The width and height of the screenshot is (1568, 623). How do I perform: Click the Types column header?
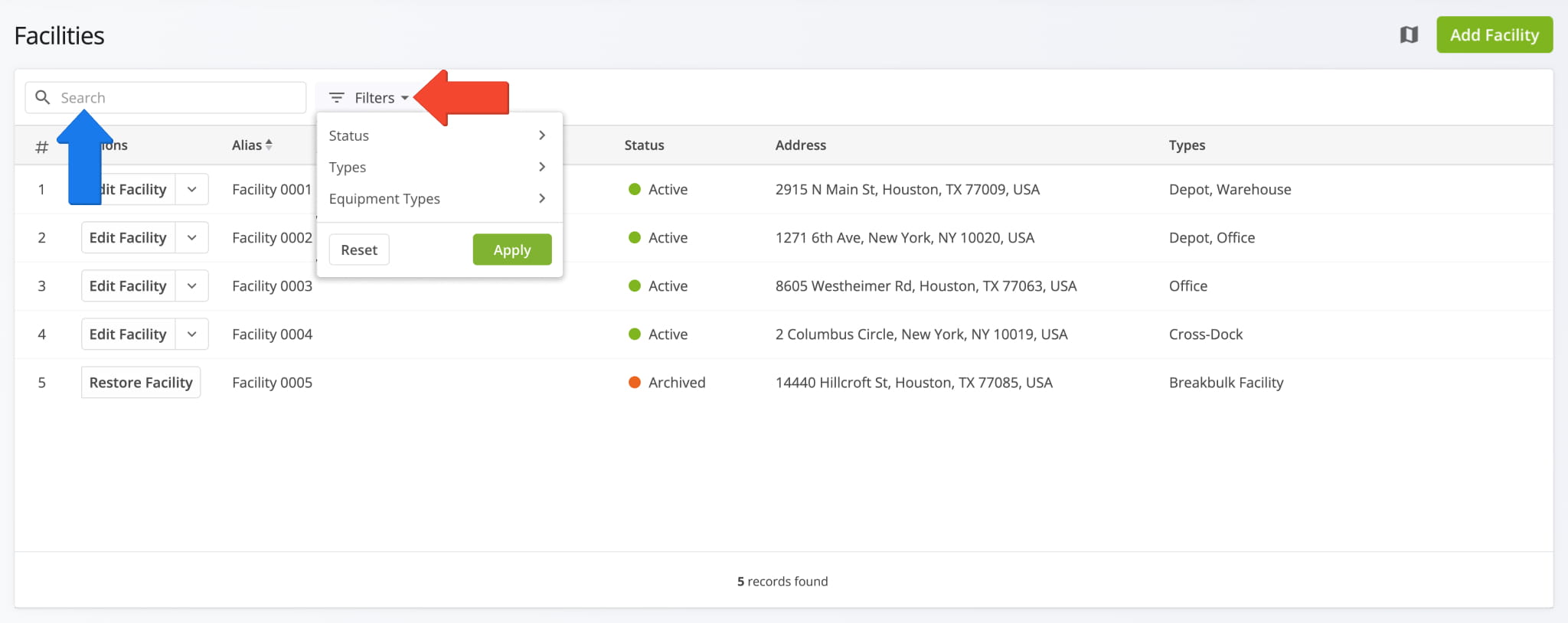(1187, 145)
